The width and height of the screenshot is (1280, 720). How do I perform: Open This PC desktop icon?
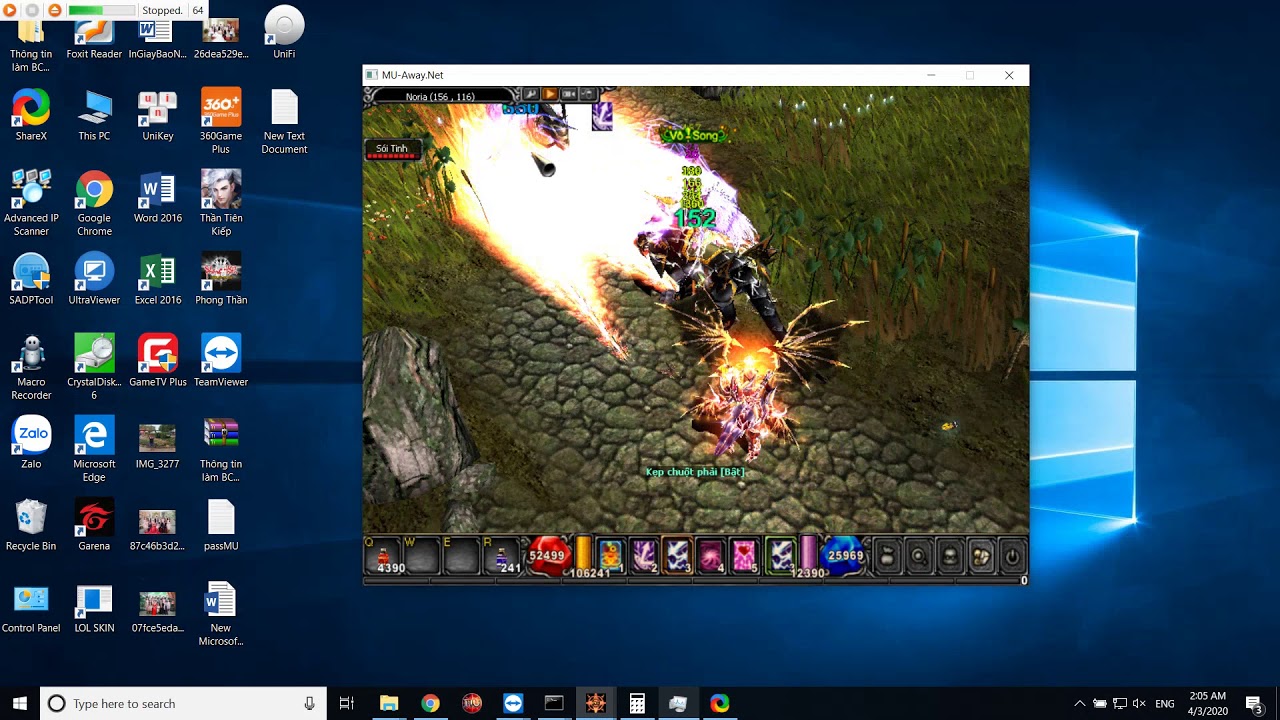click(x=94, y=115)
